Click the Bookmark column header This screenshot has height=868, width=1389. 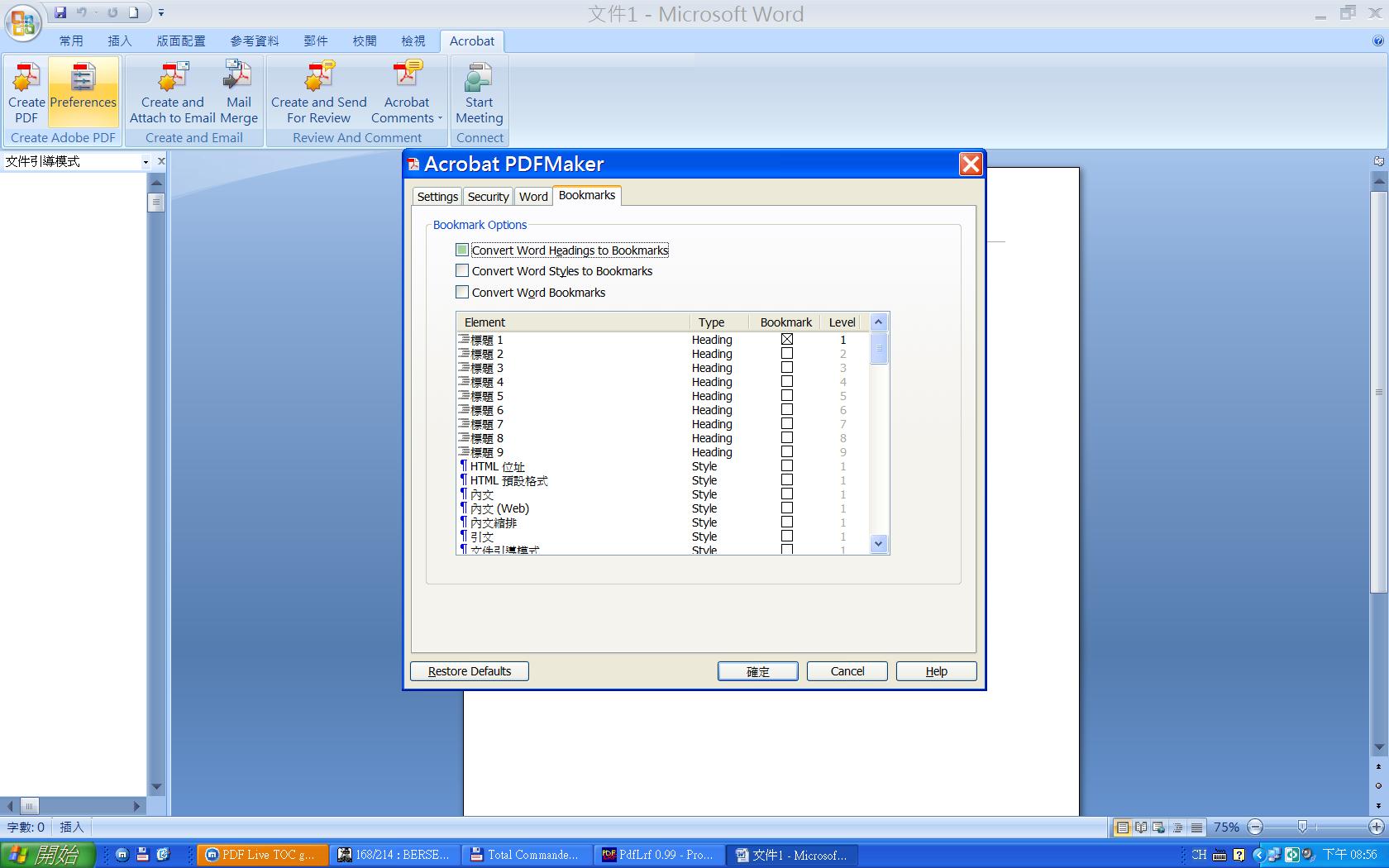[x=786, y=322]
